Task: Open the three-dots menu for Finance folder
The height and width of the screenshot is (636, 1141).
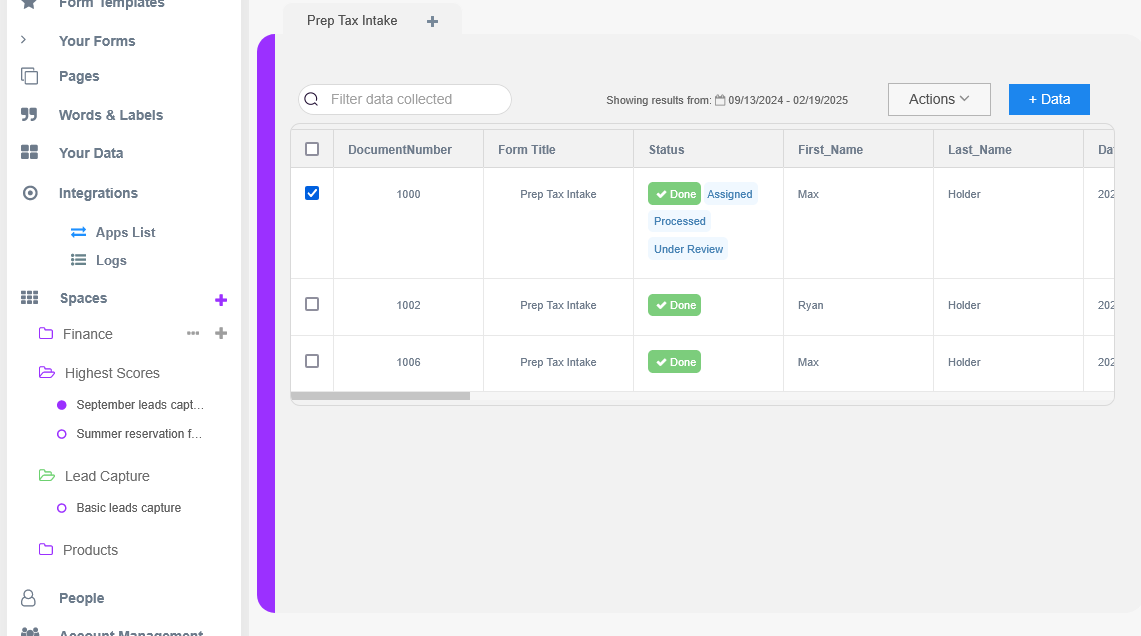Action: 193,333
